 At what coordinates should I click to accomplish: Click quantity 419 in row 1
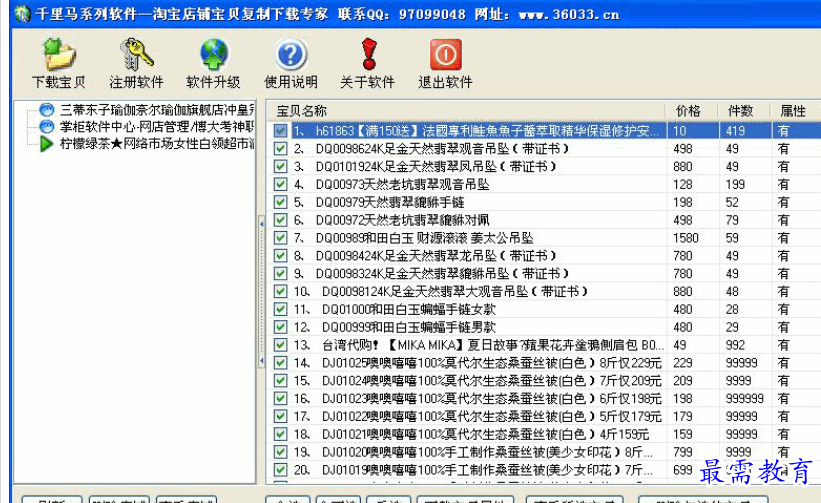(735, 131)
